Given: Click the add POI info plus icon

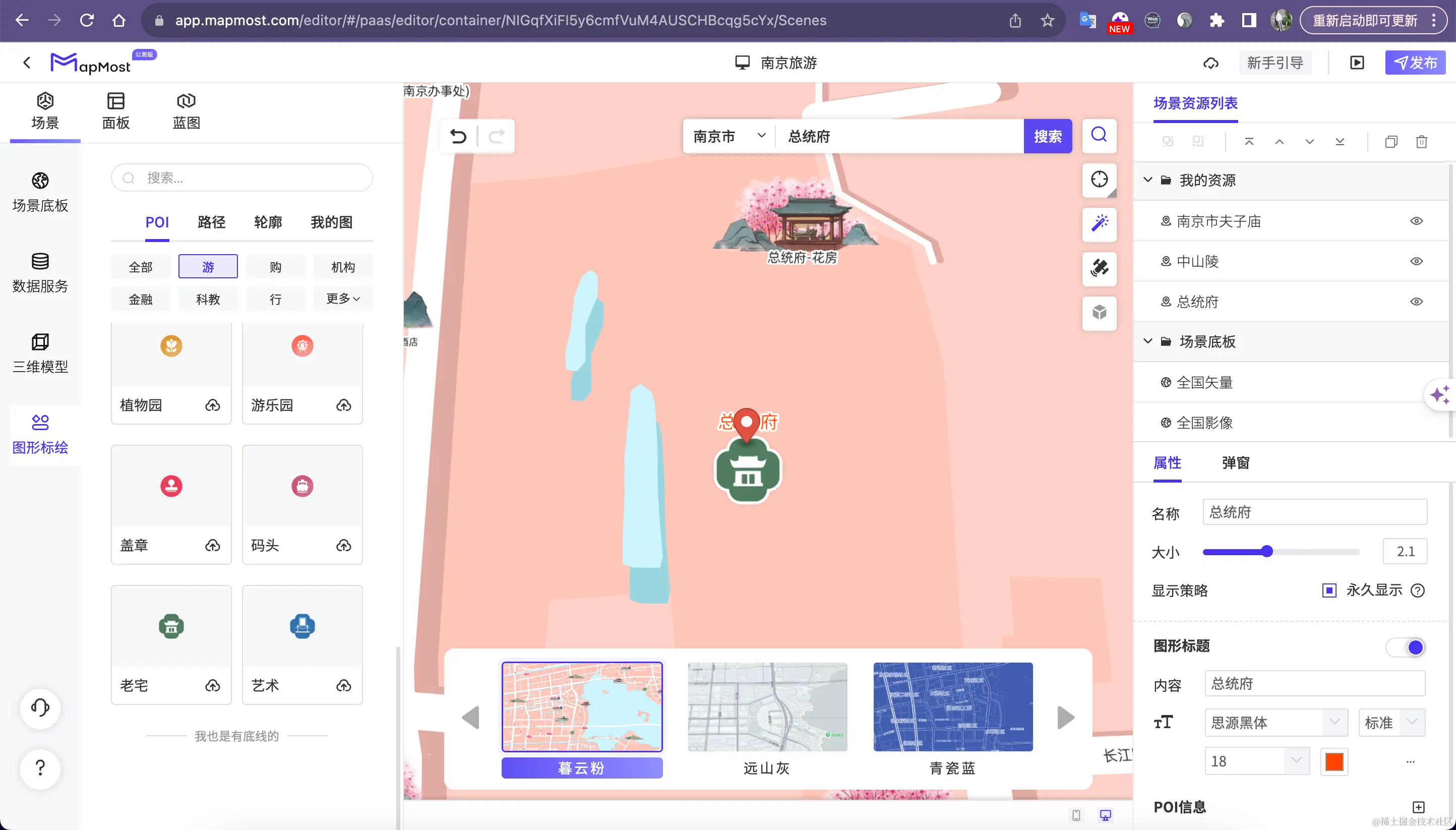Looking at the screenshot, I should coord(1418,807).
